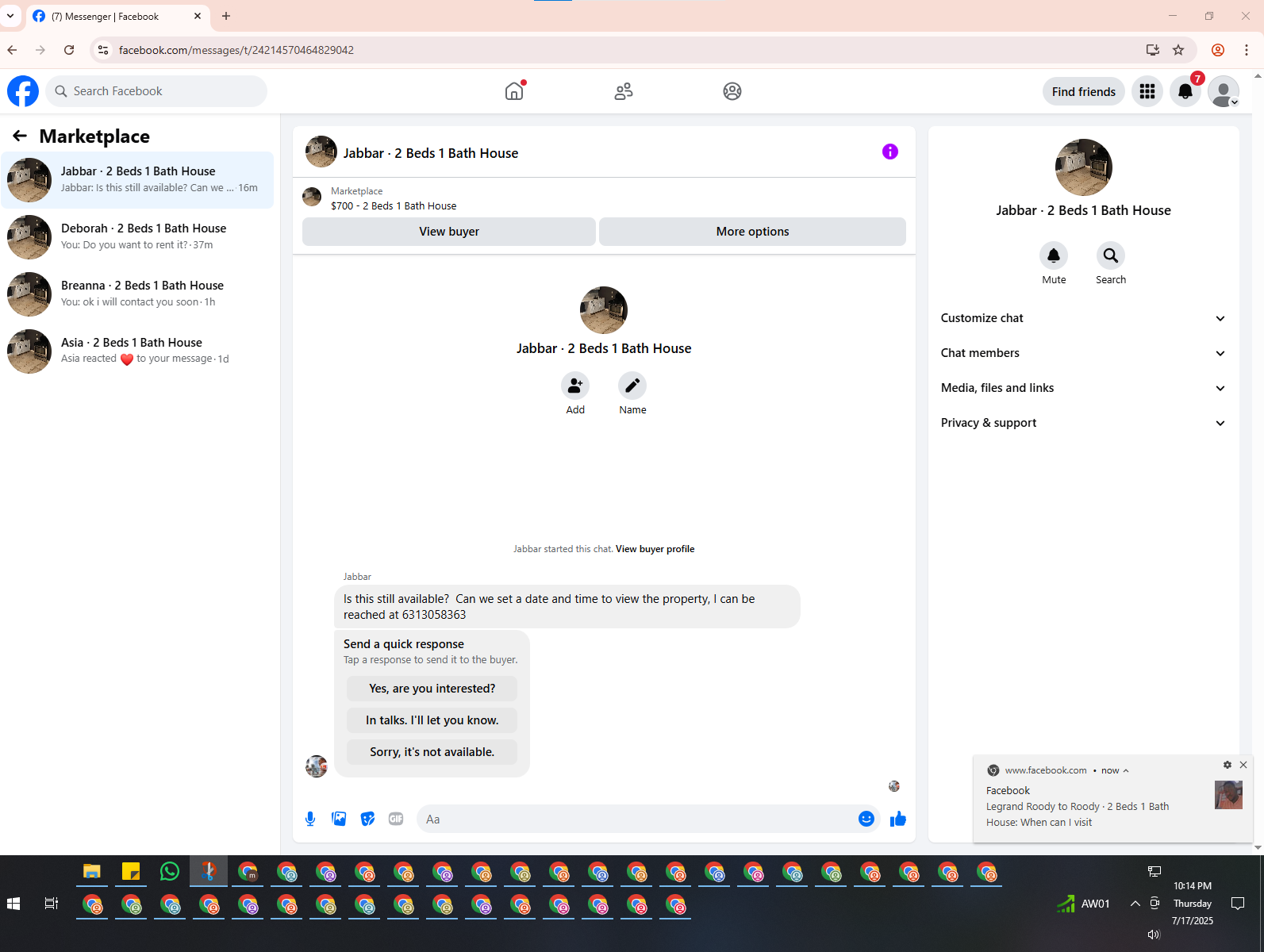The width and height of the screenshot is (1264, 952).
Task: Click View buyer button
Action: tap(449, 232)
